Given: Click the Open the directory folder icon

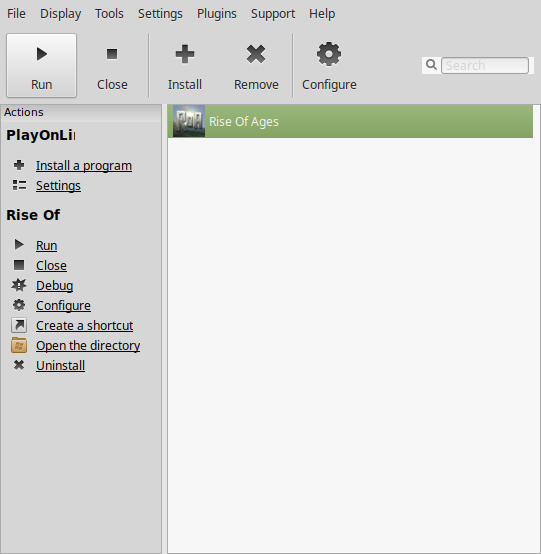Looking at the screenshot, I should (x=19, y=345).
